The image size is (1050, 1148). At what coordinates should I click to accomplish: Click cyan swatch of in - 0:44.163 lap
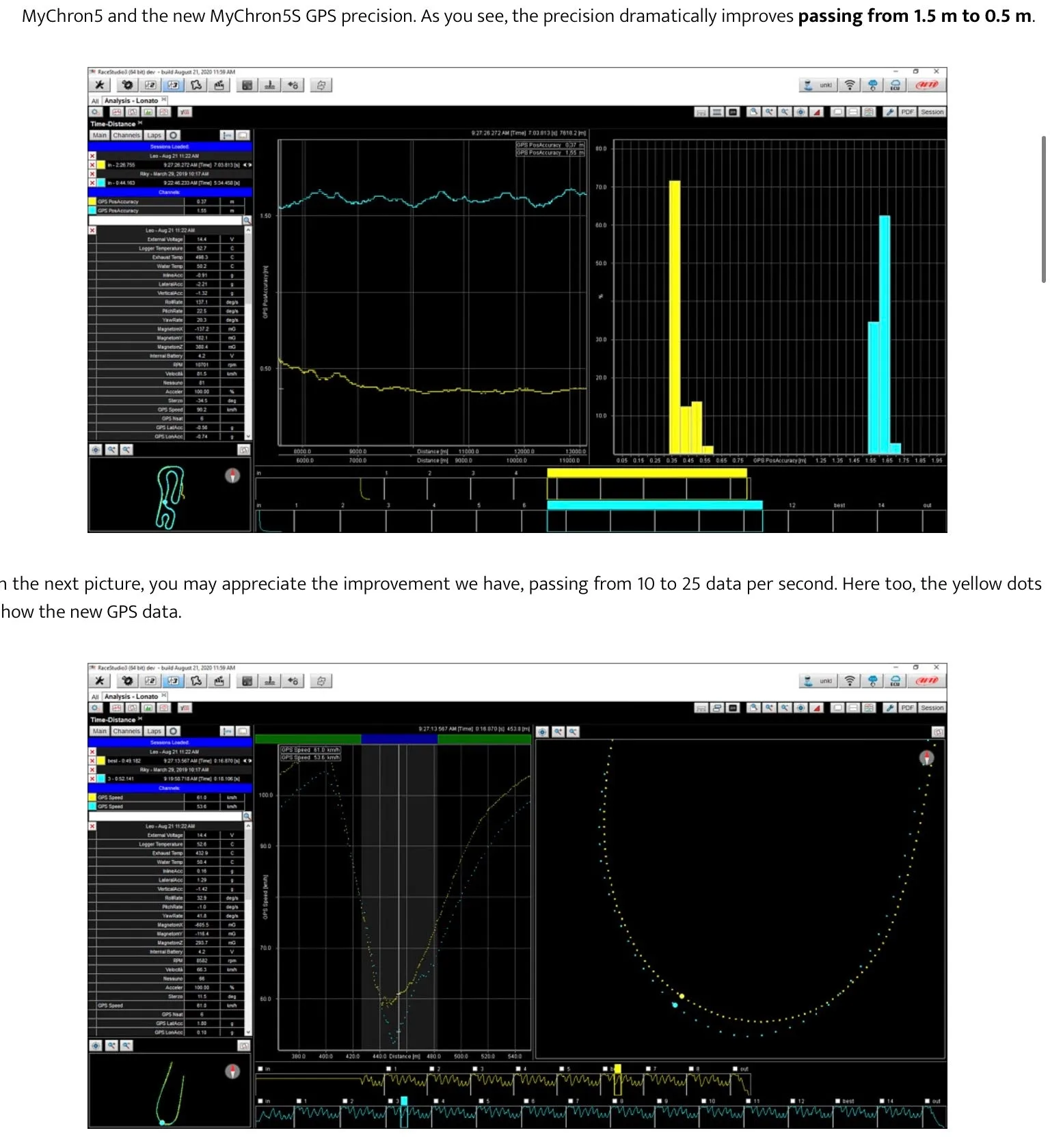click(100, 182)
